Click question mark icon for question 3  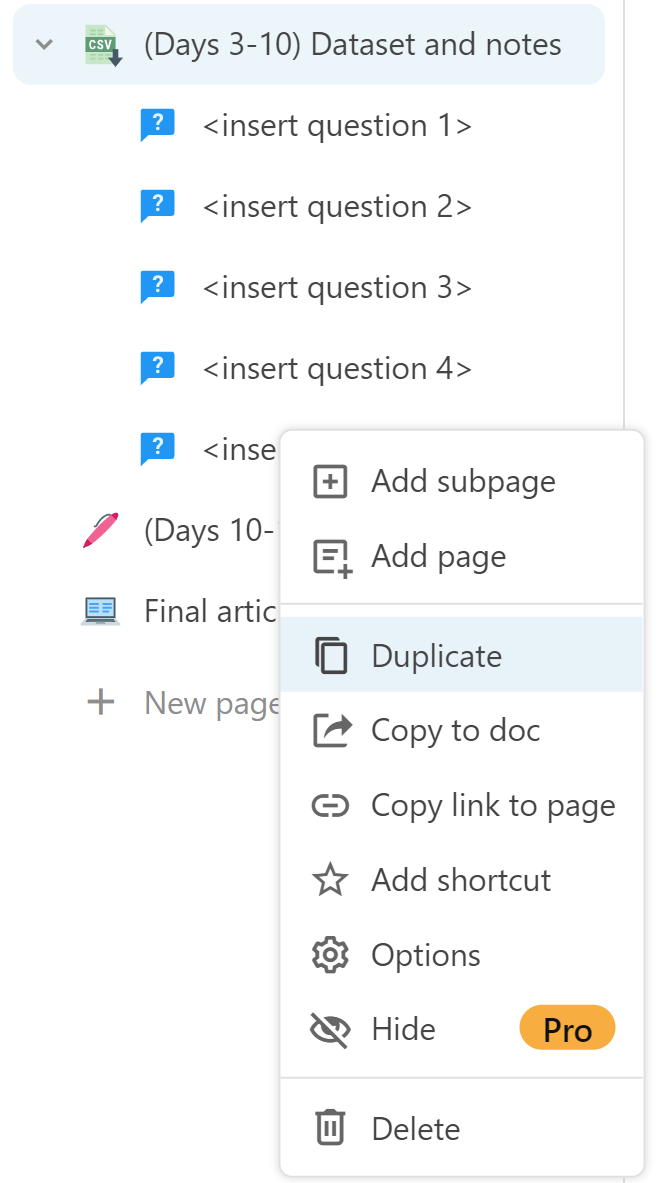pos(158,288)
